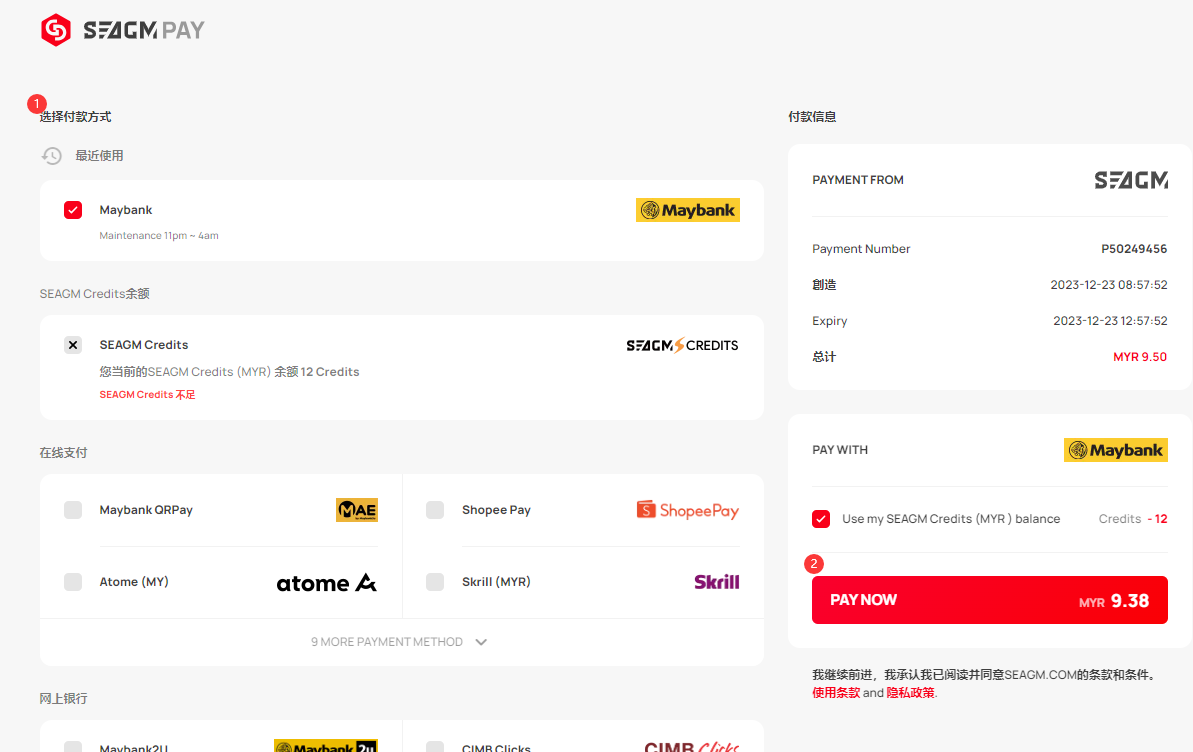Screen dimensions: 1193x752
Task: Click the 12 Credits balance message
Action: (229, 371)
